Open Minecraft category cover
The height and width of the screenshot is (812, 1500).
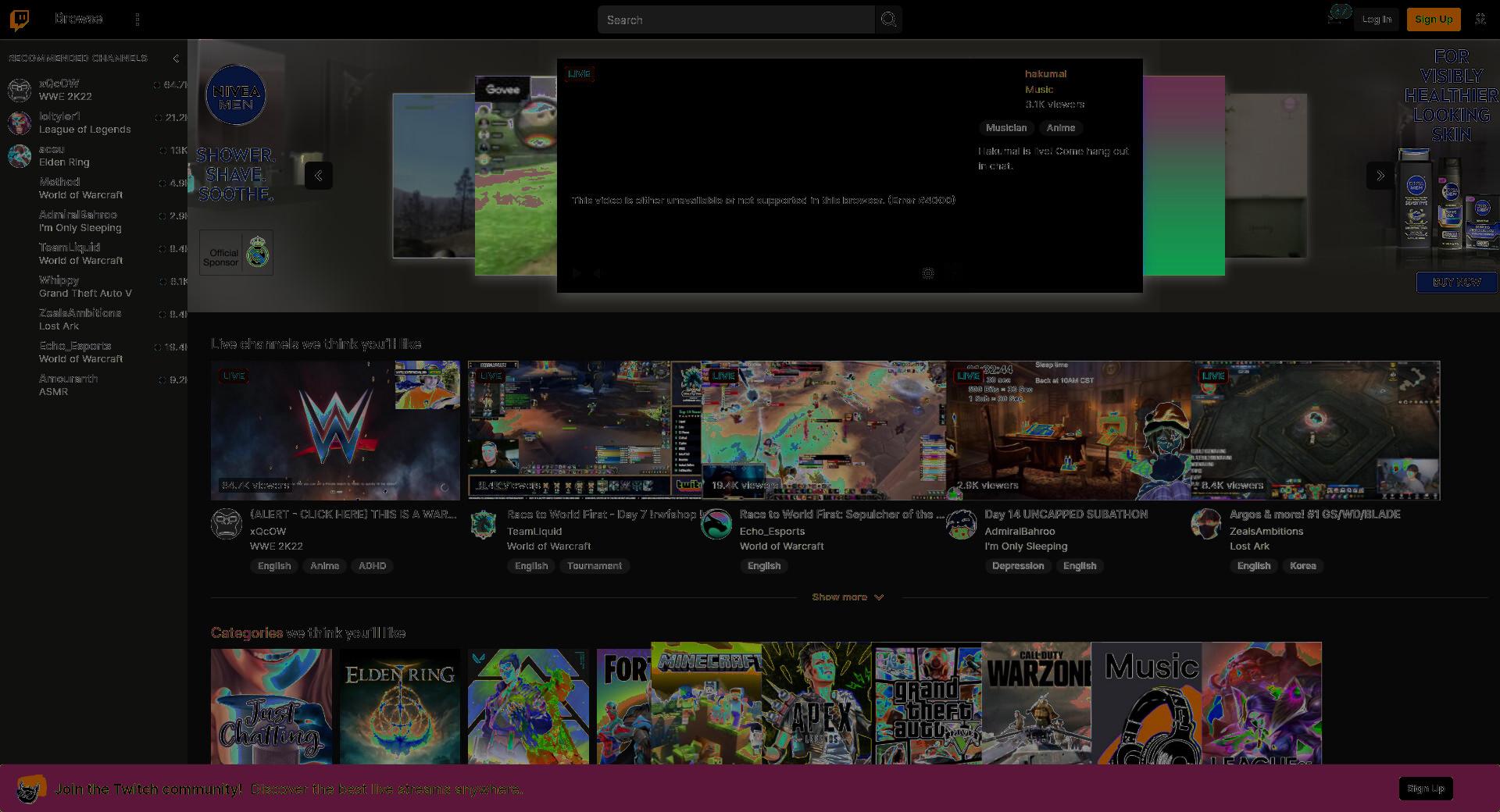[x=706, y=703]
